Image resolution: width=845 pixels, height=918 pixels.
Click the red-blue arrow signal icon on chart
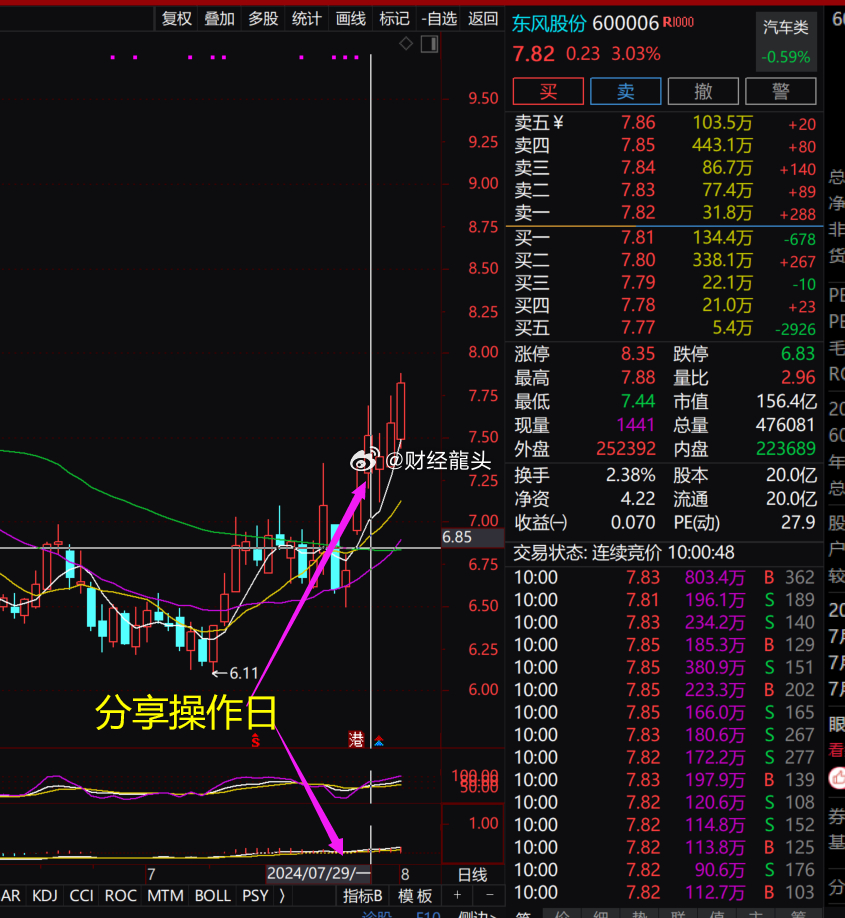pyautogui.click(x=378, y=740)
